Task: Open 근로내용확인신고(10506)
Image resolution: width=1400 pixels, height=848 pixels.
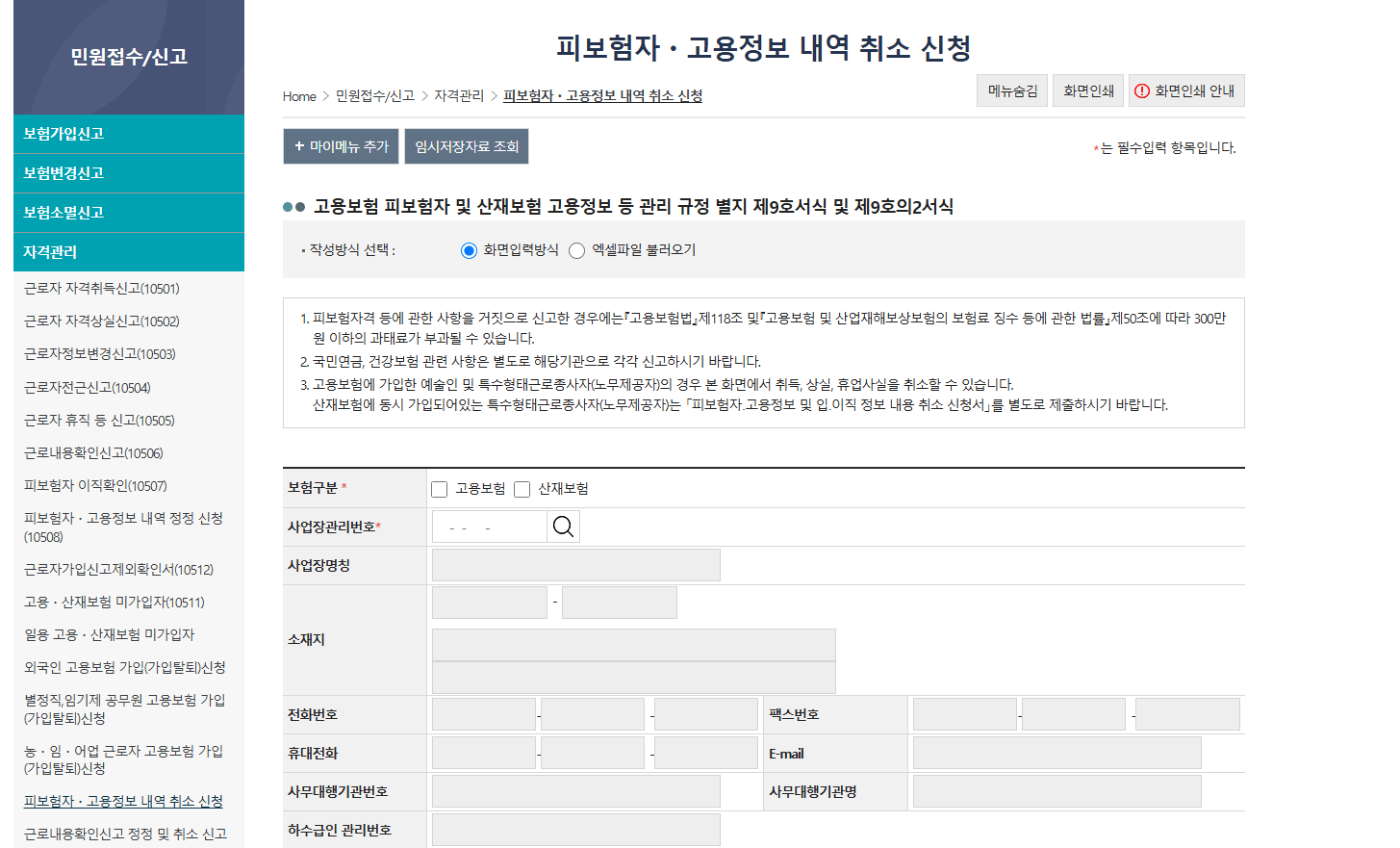Action: (x=93, y=453)
